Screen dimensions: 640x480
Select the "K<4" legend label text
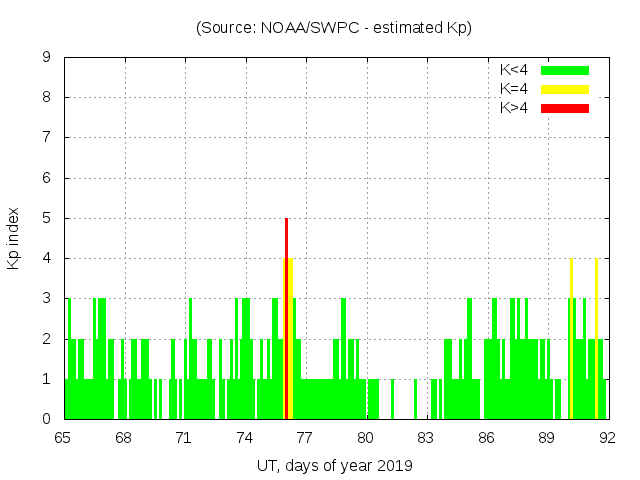tap(514, 70)
